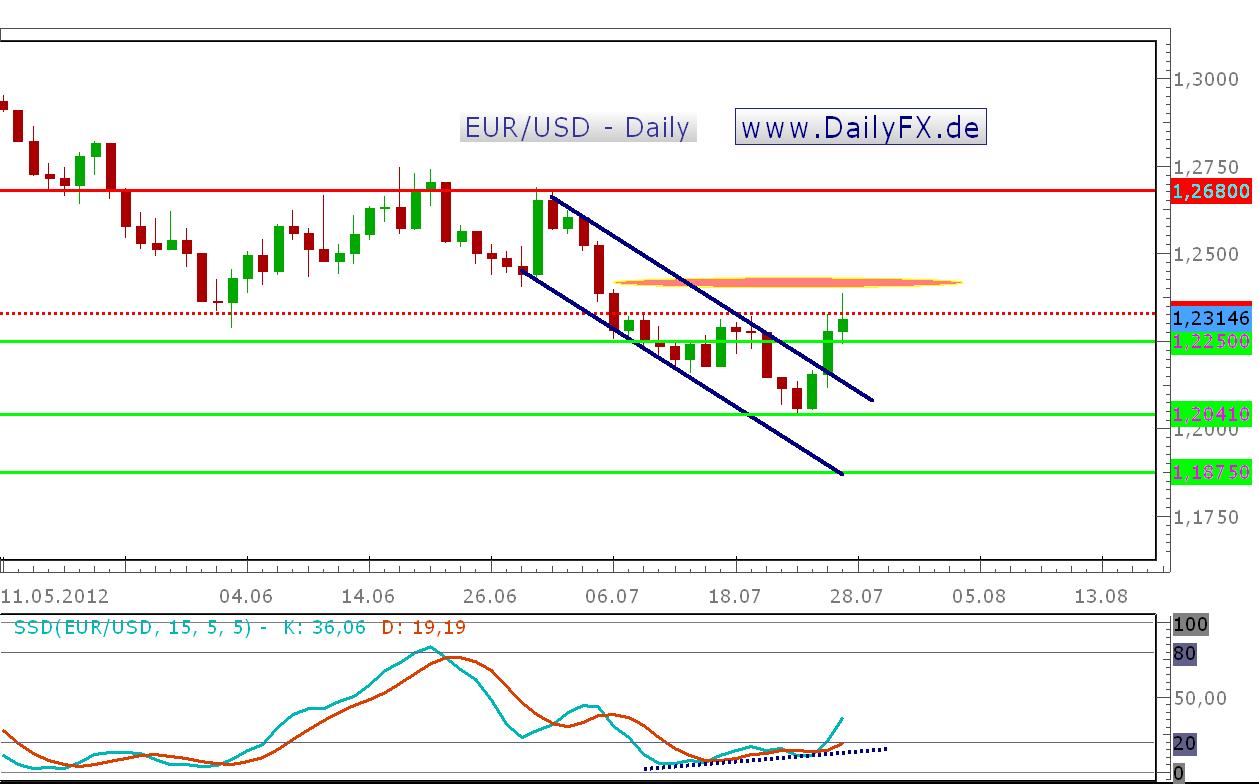Click the 13.08 date label
The width and height of the screenshot is (1259, 784).
(x=1100, y=596)
